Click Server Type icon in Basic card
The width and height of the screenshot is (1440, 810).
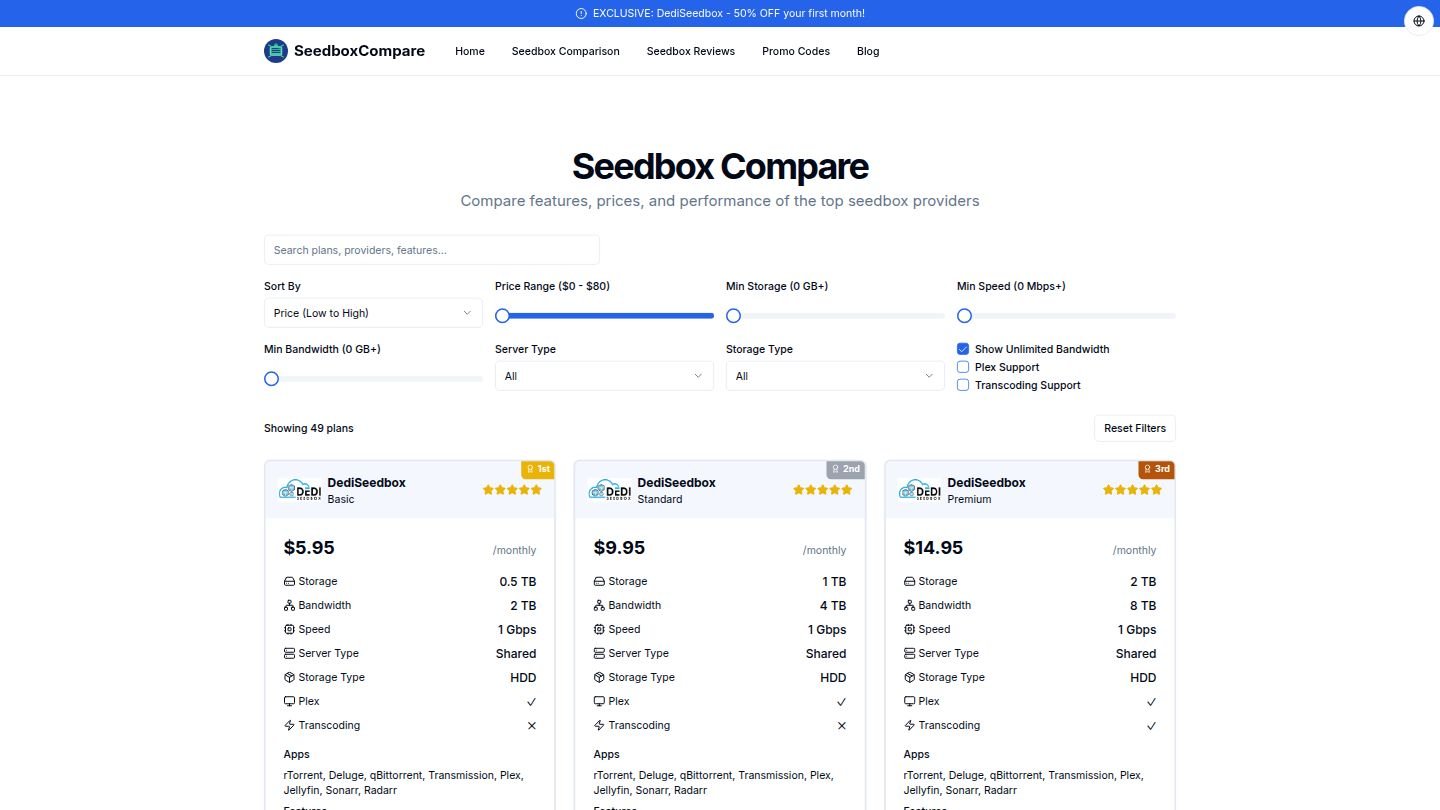[x=289, y=653]
